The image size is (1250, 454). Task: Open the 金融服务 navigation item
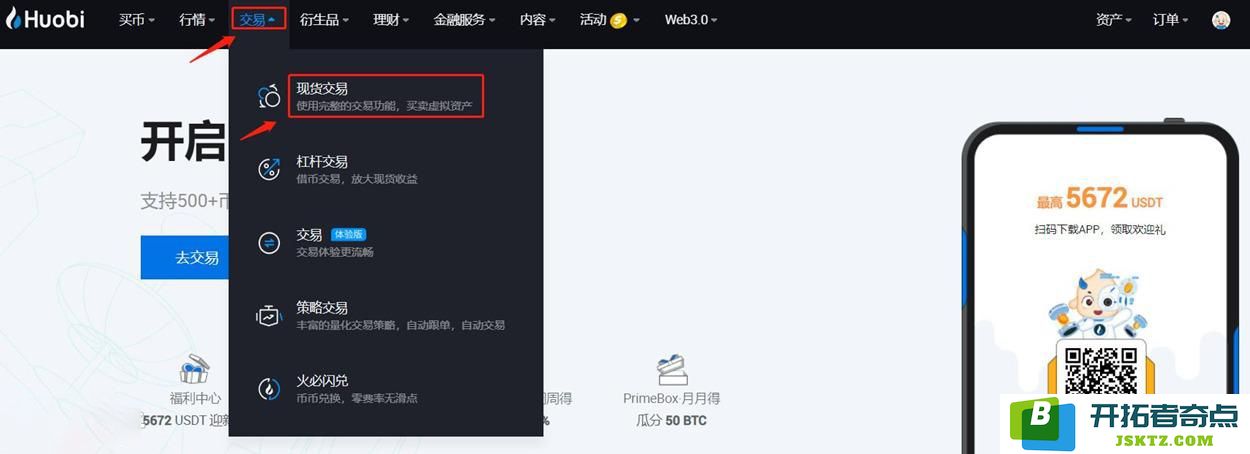(x=466, y=20)
